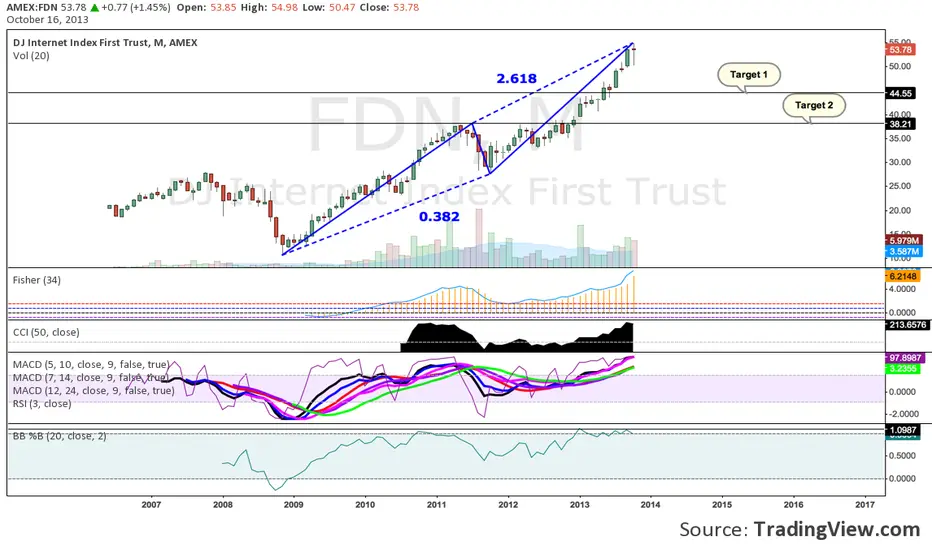932x550 pixels.
Task: Click the MACD (7, 14, close, 9) label
Action: coord(90,378)
